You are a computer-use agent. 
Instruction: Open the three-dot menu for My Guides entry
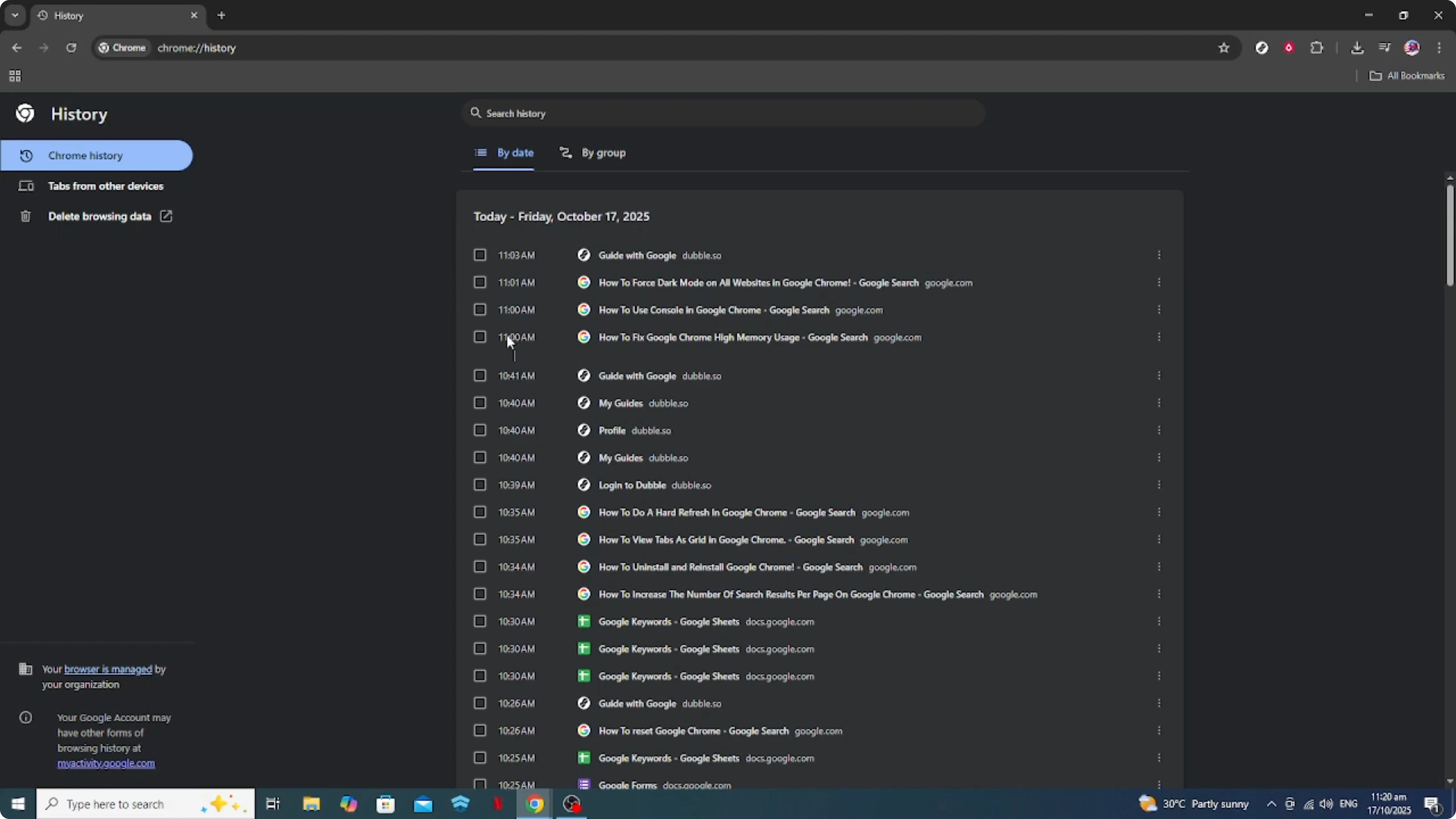[1159, 402]
